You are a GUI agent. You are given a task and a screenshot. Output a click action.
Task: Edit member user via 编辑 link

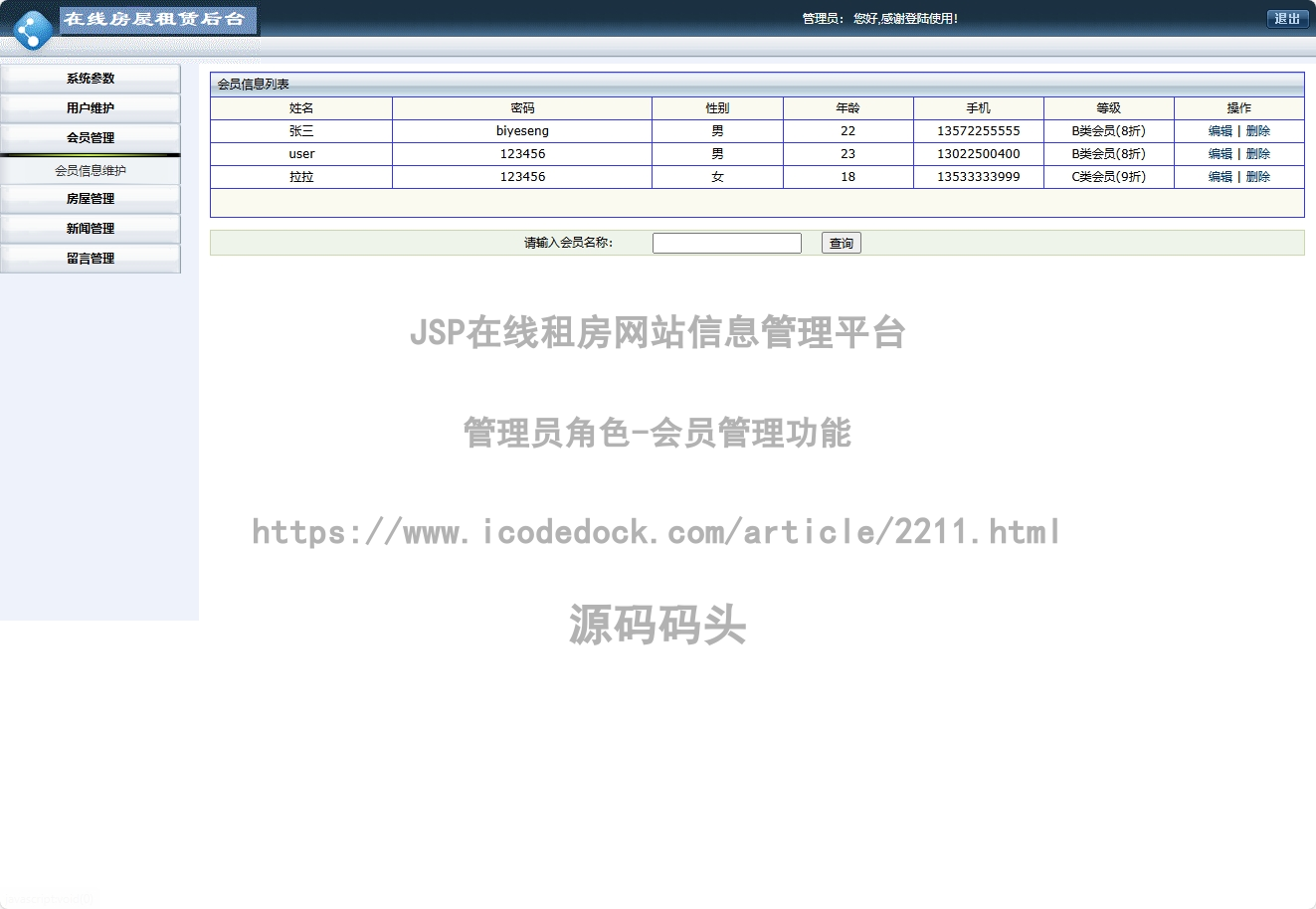click(x=1221, y=154)
